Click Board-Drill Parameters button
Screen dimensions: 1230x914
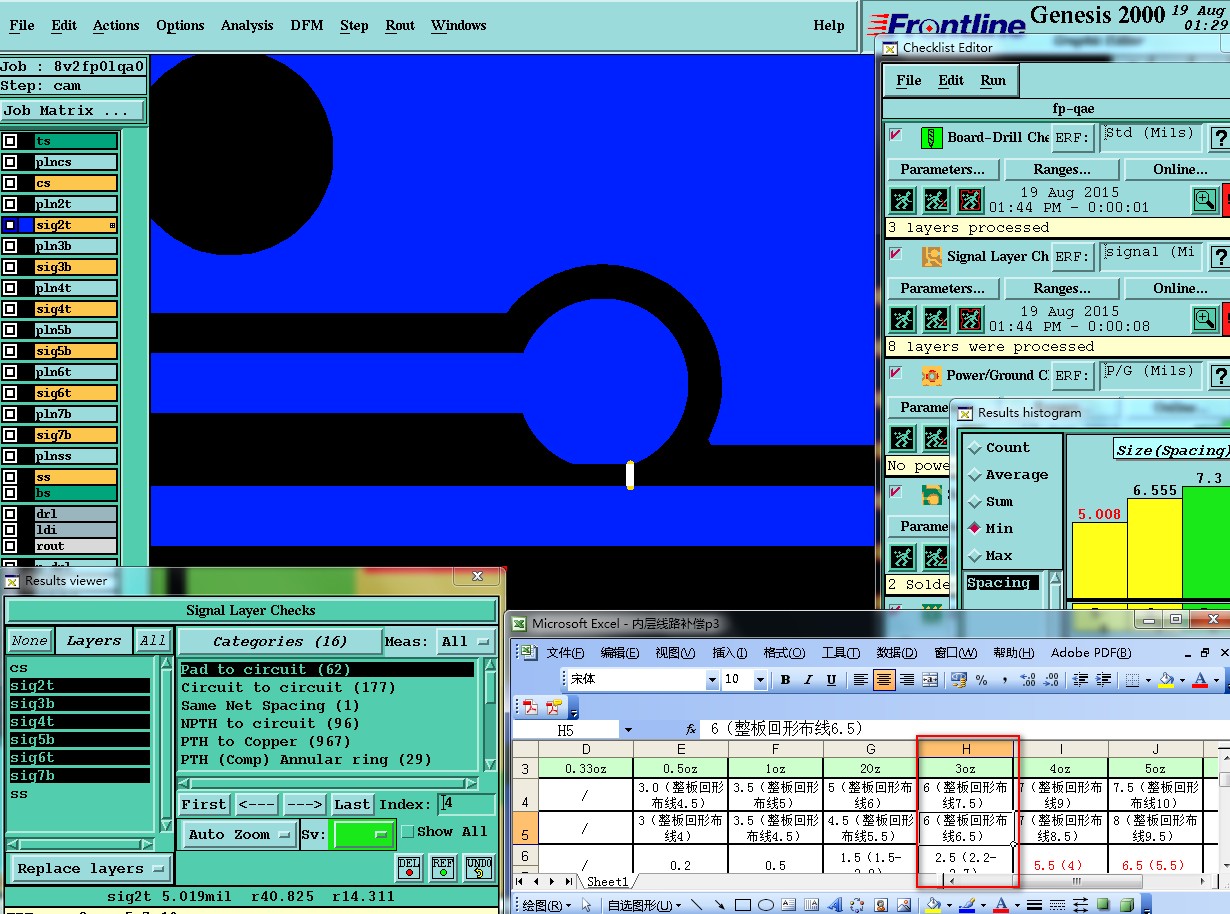point(942,169)
